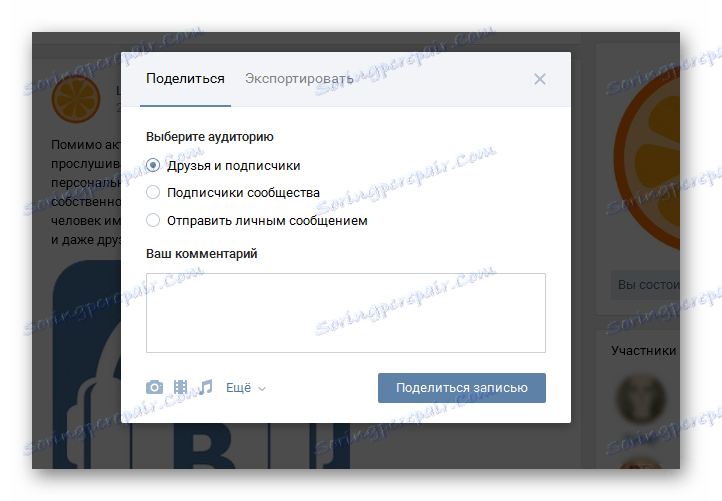Attach audio with music note icon
The height and width of the screenshot is (501, 722).
[x=206, y=387]
